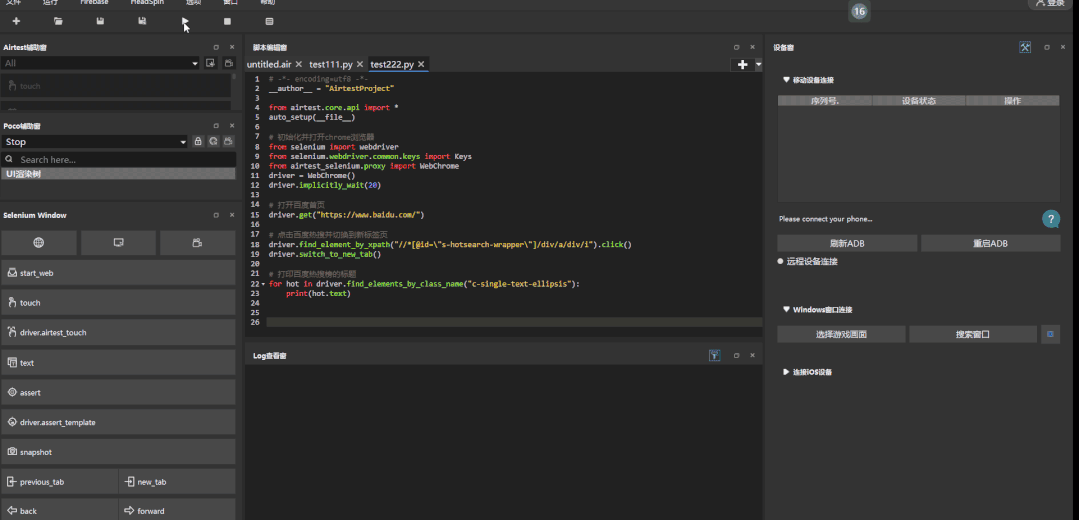Click the Selenium Window touch button
Viewport: 1079px width, 520px height.
point(118,303)
